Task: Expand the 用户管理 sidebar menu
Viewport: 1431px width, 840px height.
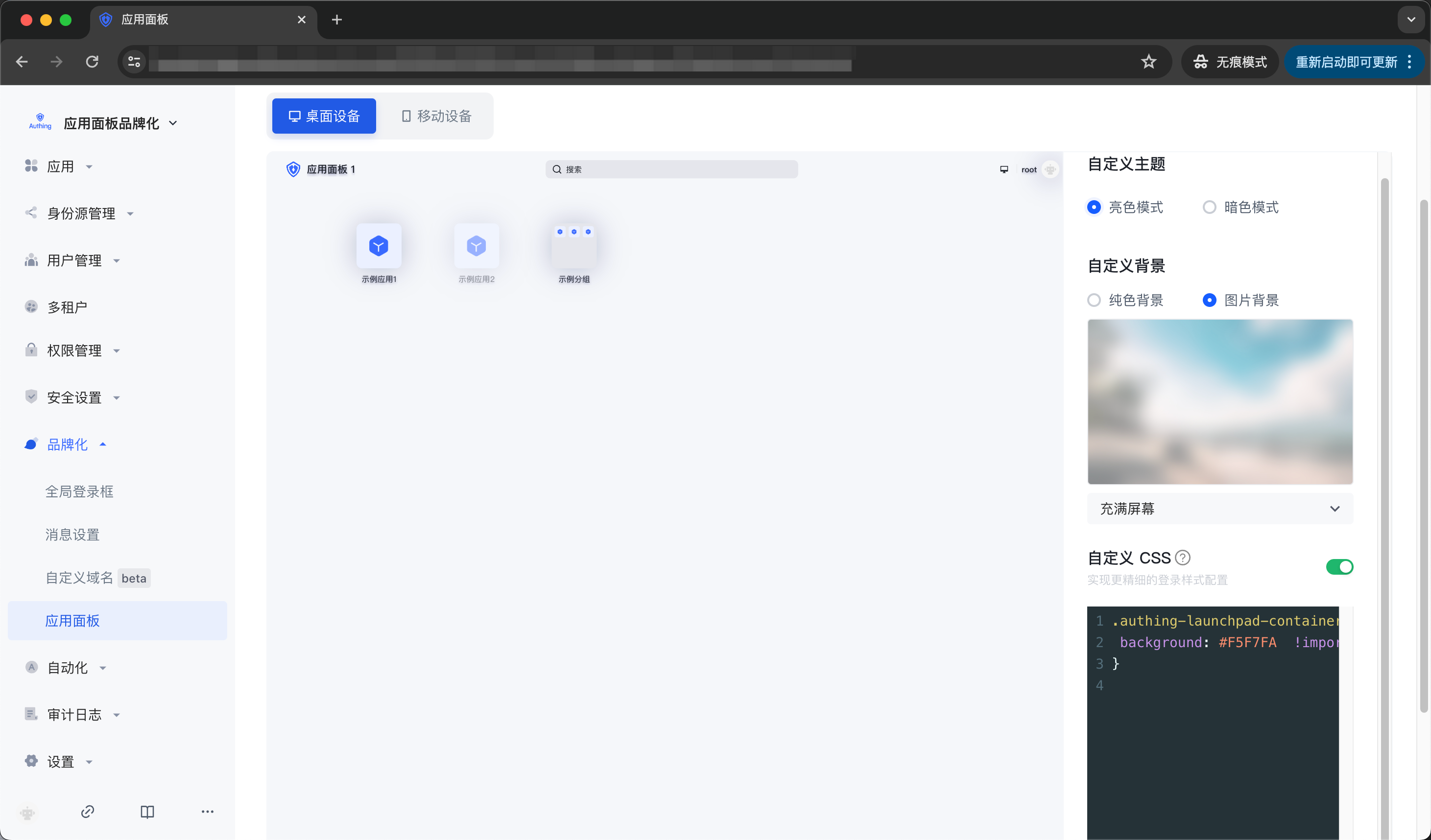Action: [74, 260]
